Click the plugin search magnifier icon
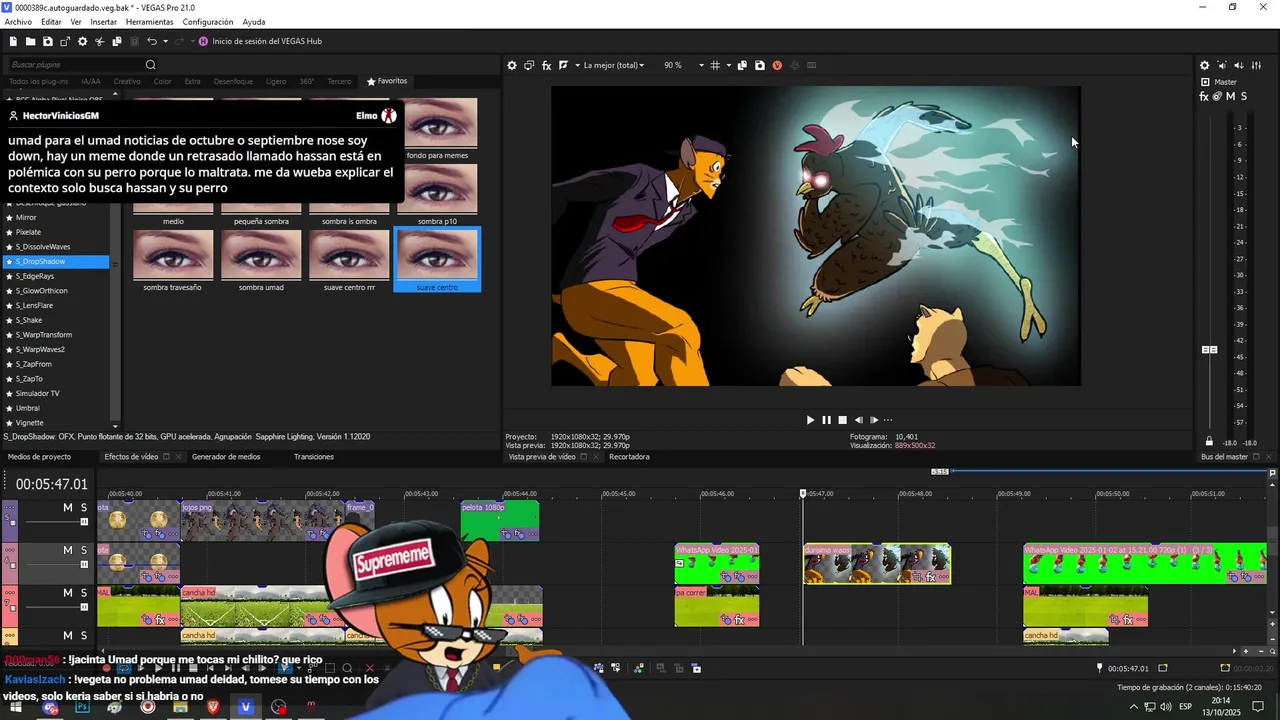The width and height of the screenshot is (1280, 720). click(151, 65)
